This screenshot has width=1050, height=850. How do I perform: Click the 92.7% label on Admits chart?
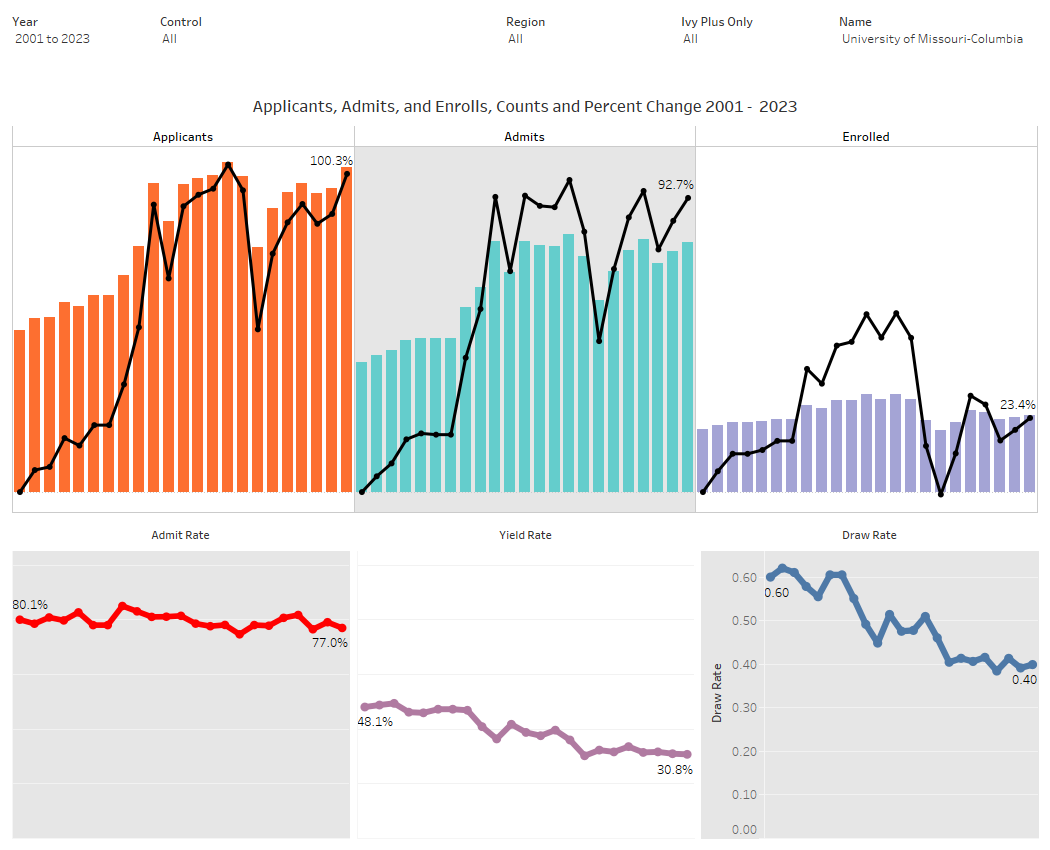[x=675, y=185]
